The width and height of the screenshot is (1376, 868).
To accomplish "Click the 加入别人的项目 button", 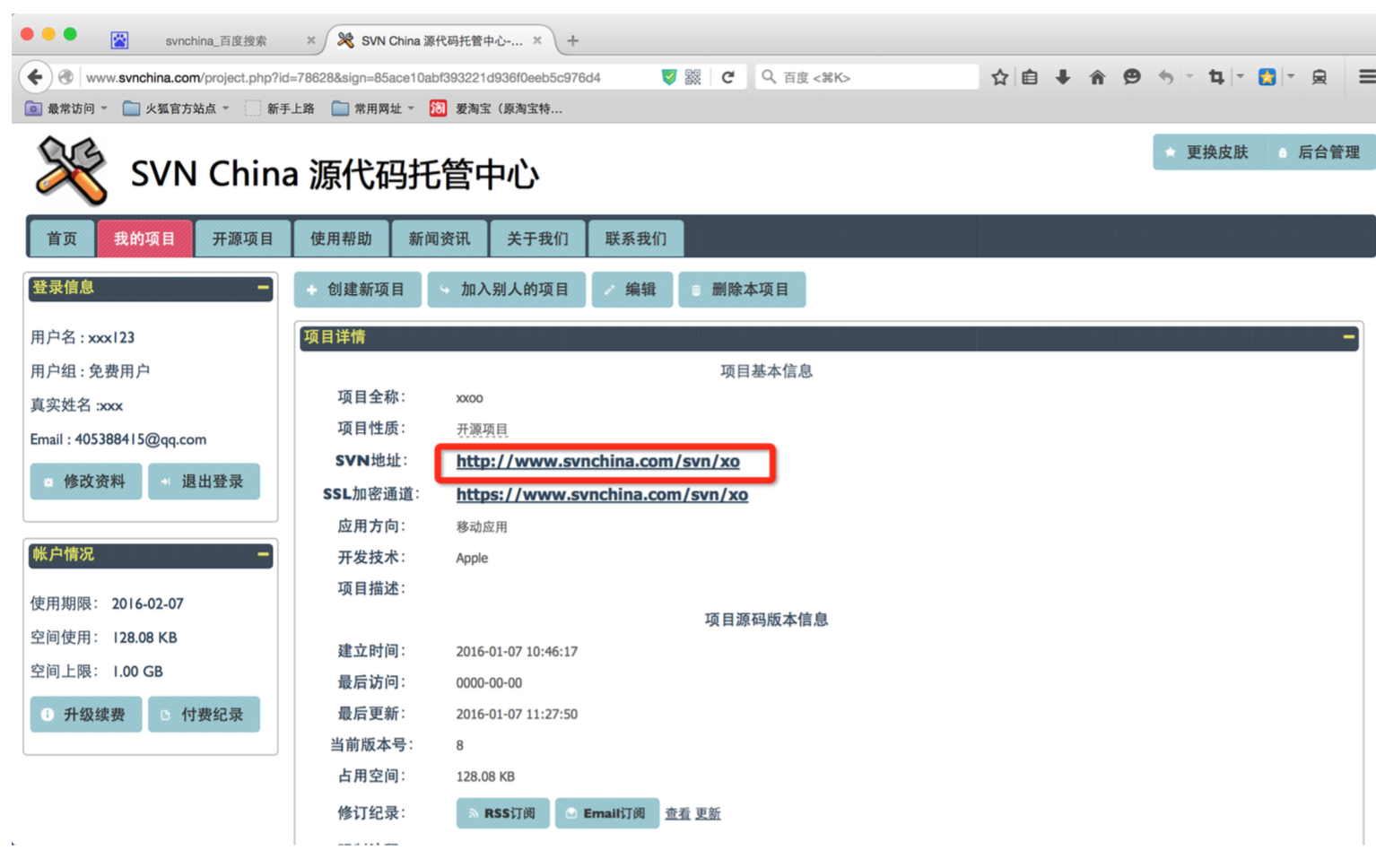I will pos(506,290).
